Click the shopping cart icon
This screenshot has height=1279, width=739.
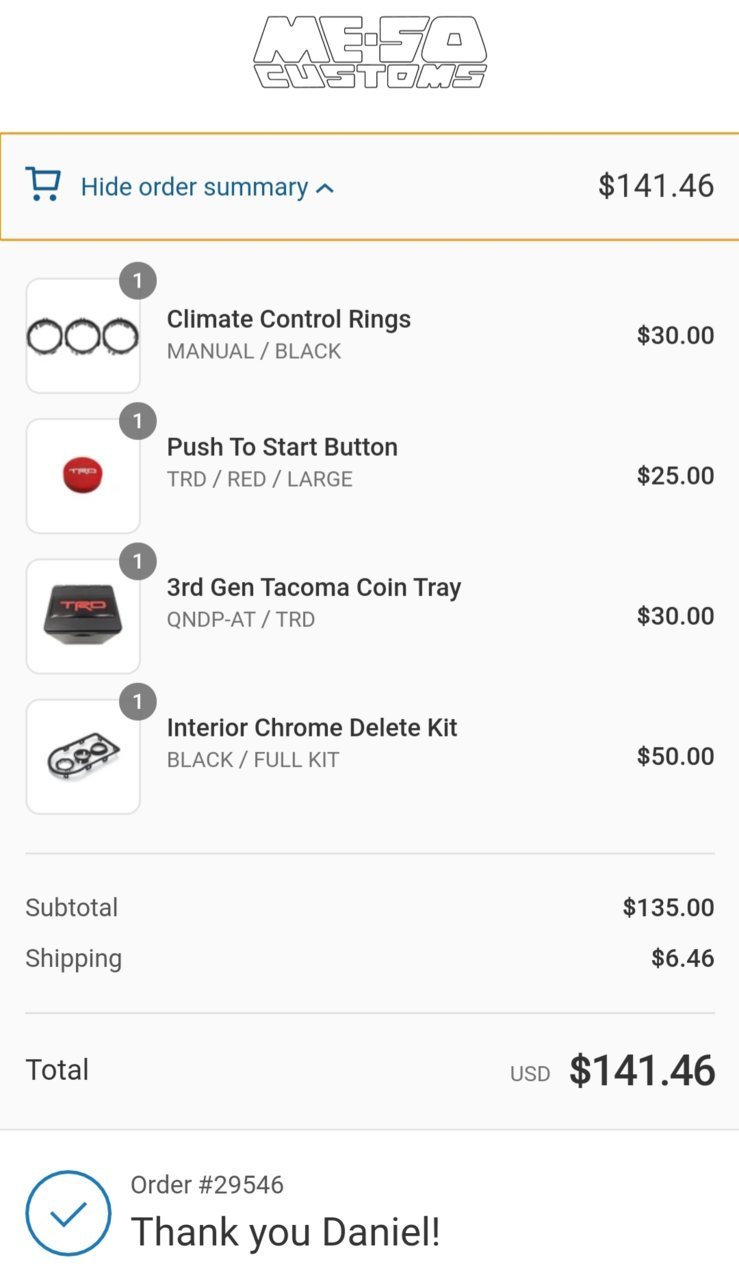[x=43, y=185]
